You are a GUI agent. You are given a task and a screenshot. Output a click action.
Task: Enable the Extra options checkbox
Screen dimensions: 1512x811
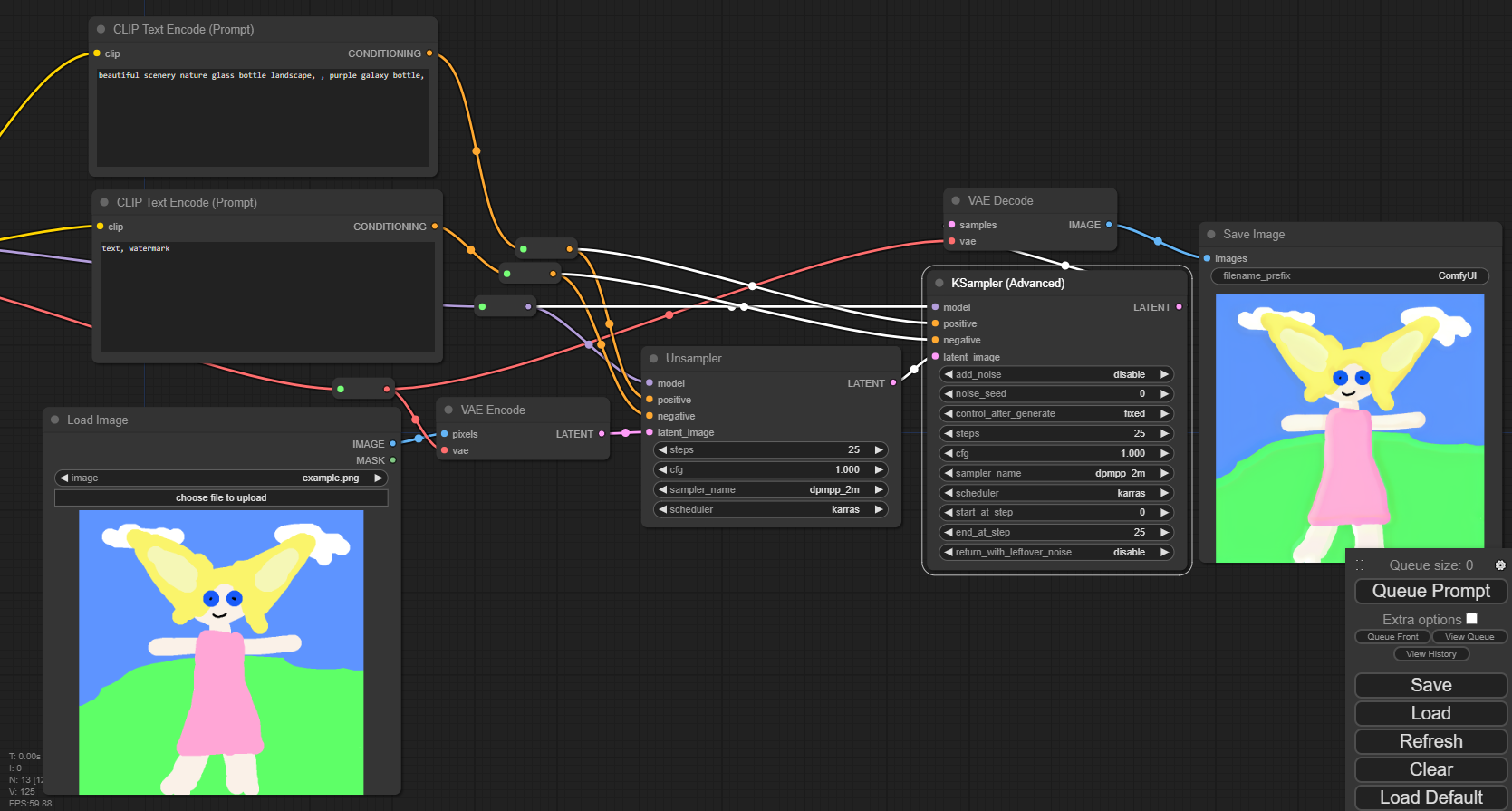pyautogui.click(x=1471, y=619)
